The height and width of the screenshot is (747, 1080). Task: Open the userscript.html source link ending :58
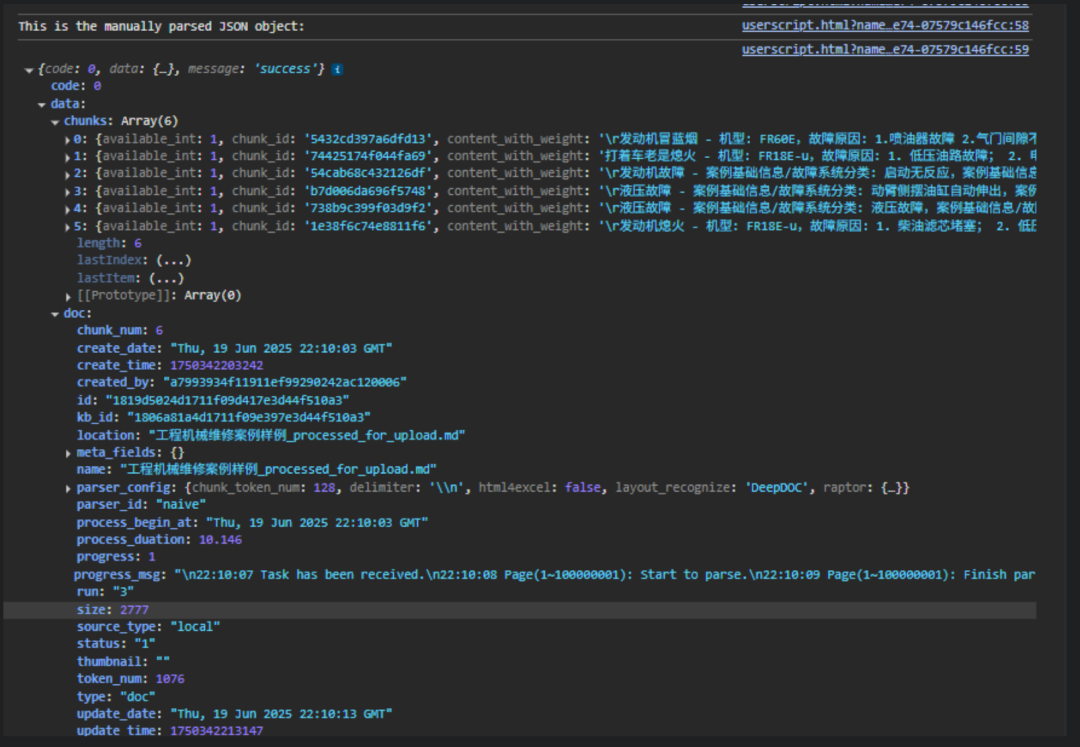click(x=884, y=25)
